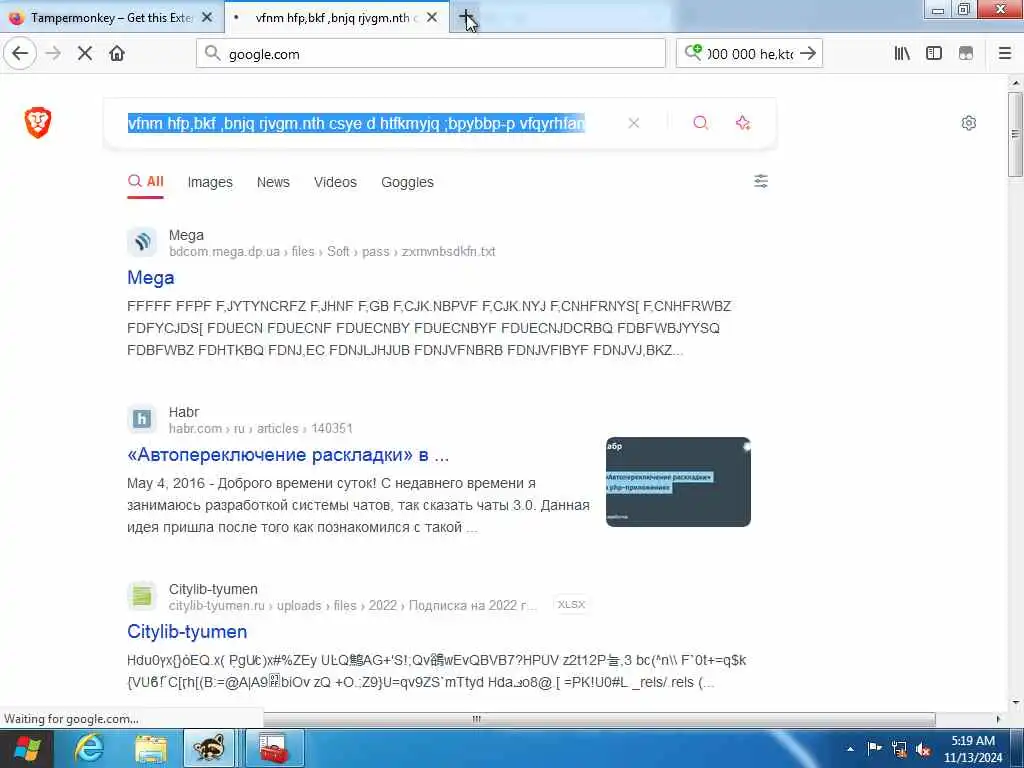Open the Firefox hamburger menu
Image resolution: width=1024 pixels, height=768 pixels.
point(1005,54)
